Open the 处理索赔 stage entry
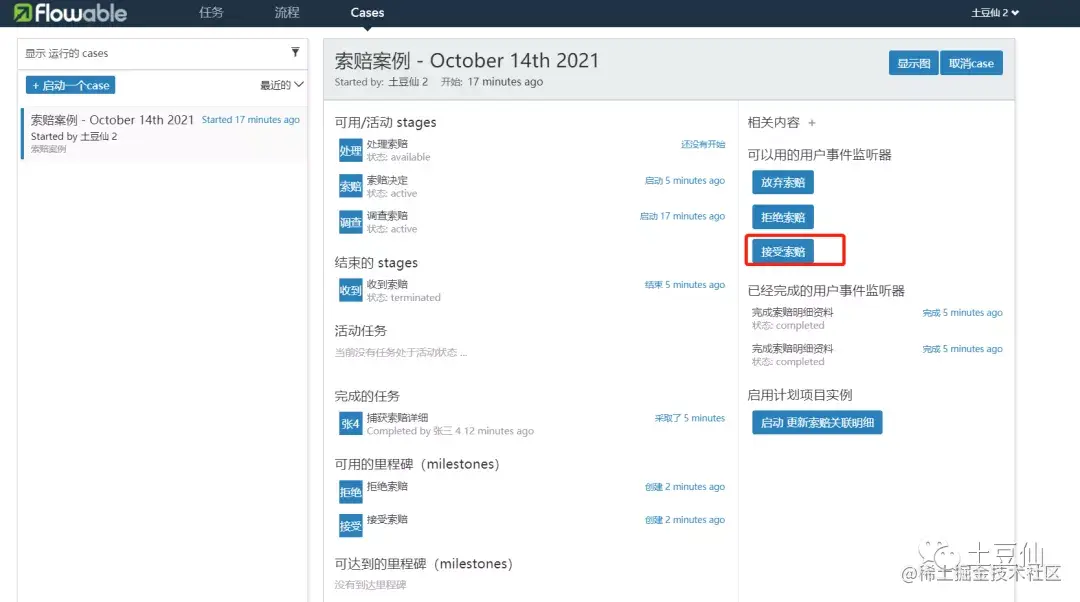This screenshot has width=1080, height=602. pos(532,150)
